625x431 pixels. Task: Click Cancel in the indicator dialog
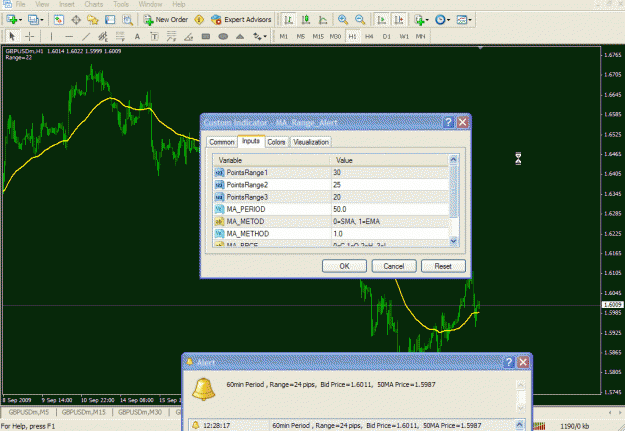pyautogui.click(x=394, y=266)
